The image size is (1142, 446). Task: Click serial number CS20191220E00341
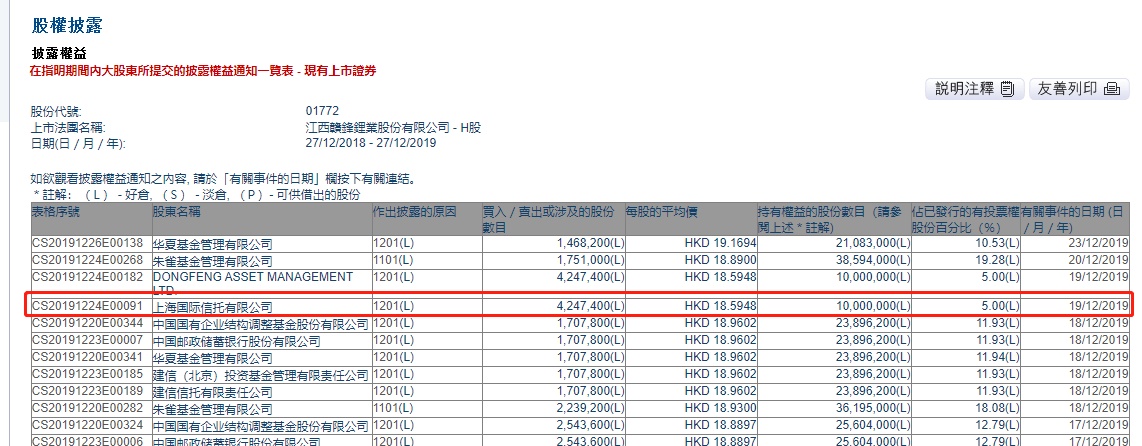(87, 357)
